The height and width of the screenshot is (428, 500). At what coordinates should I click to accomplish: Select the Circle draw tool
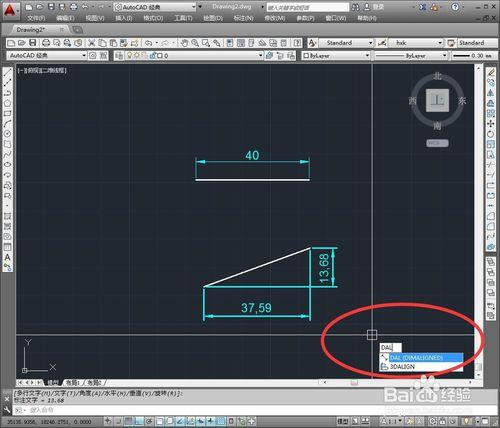tap(7, 134)
